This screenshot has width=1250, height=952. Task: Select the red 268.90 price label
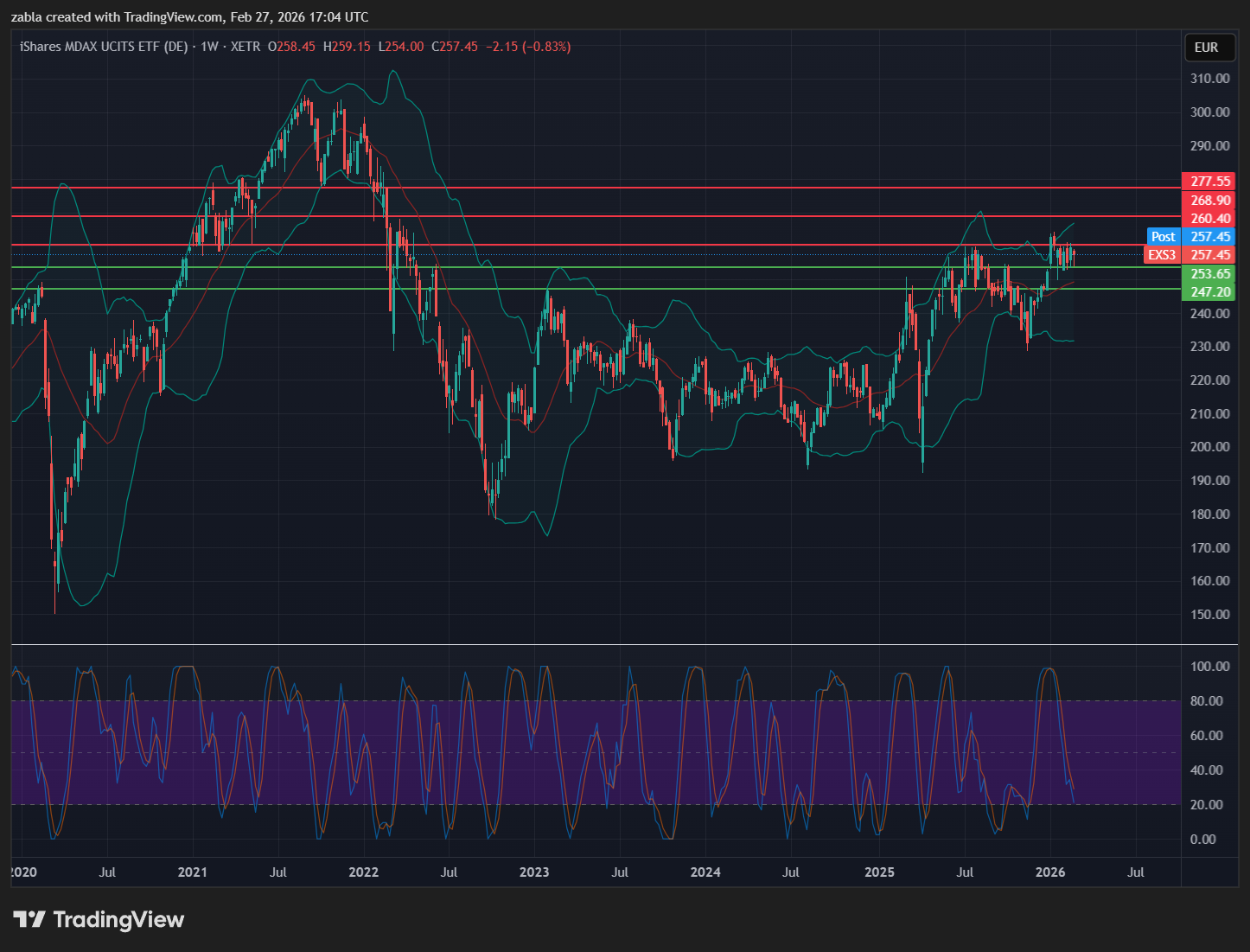[1209, 201]
